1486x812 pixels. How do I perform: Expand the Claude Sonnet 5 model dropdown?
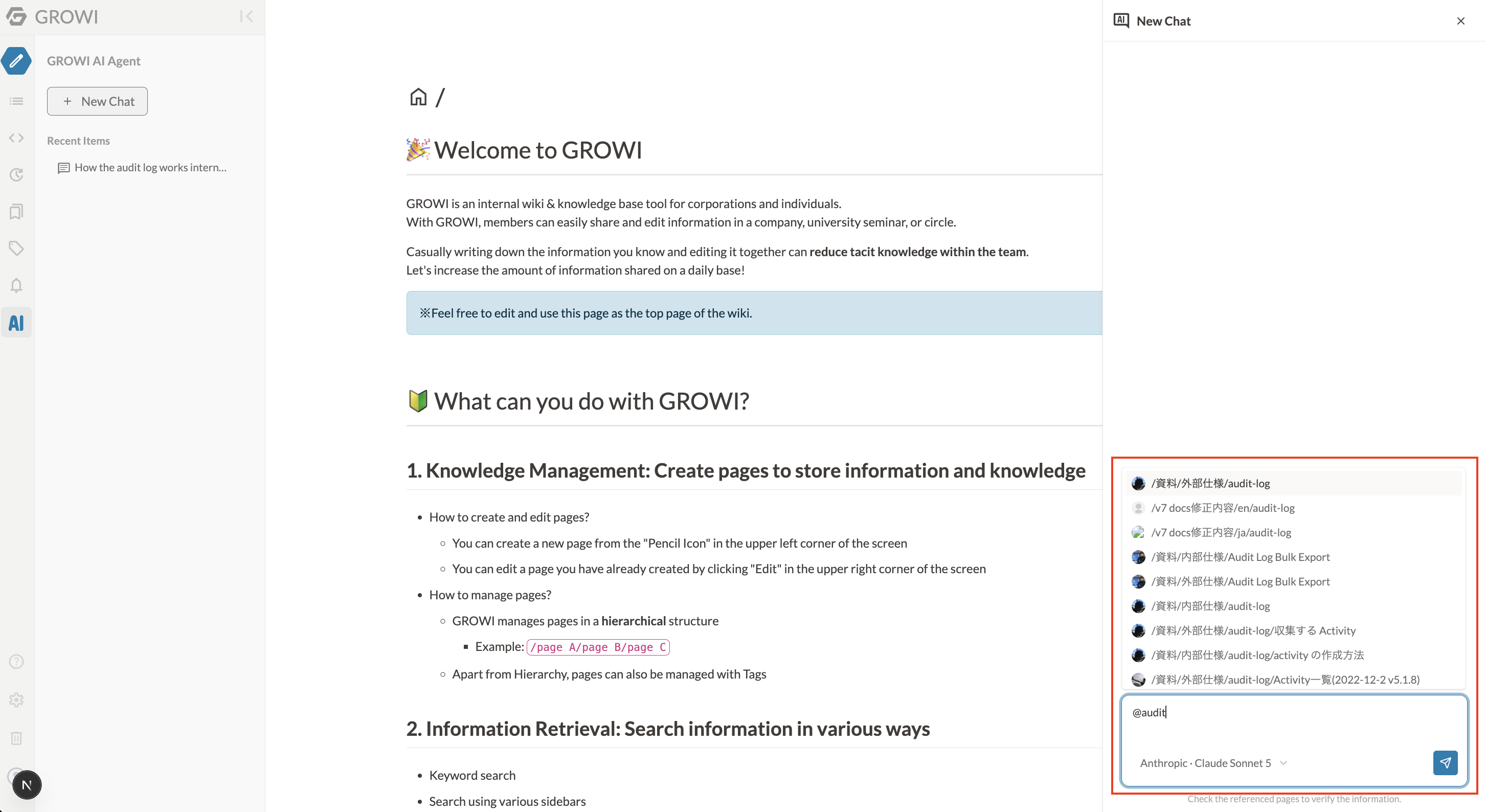(1213, 762)
